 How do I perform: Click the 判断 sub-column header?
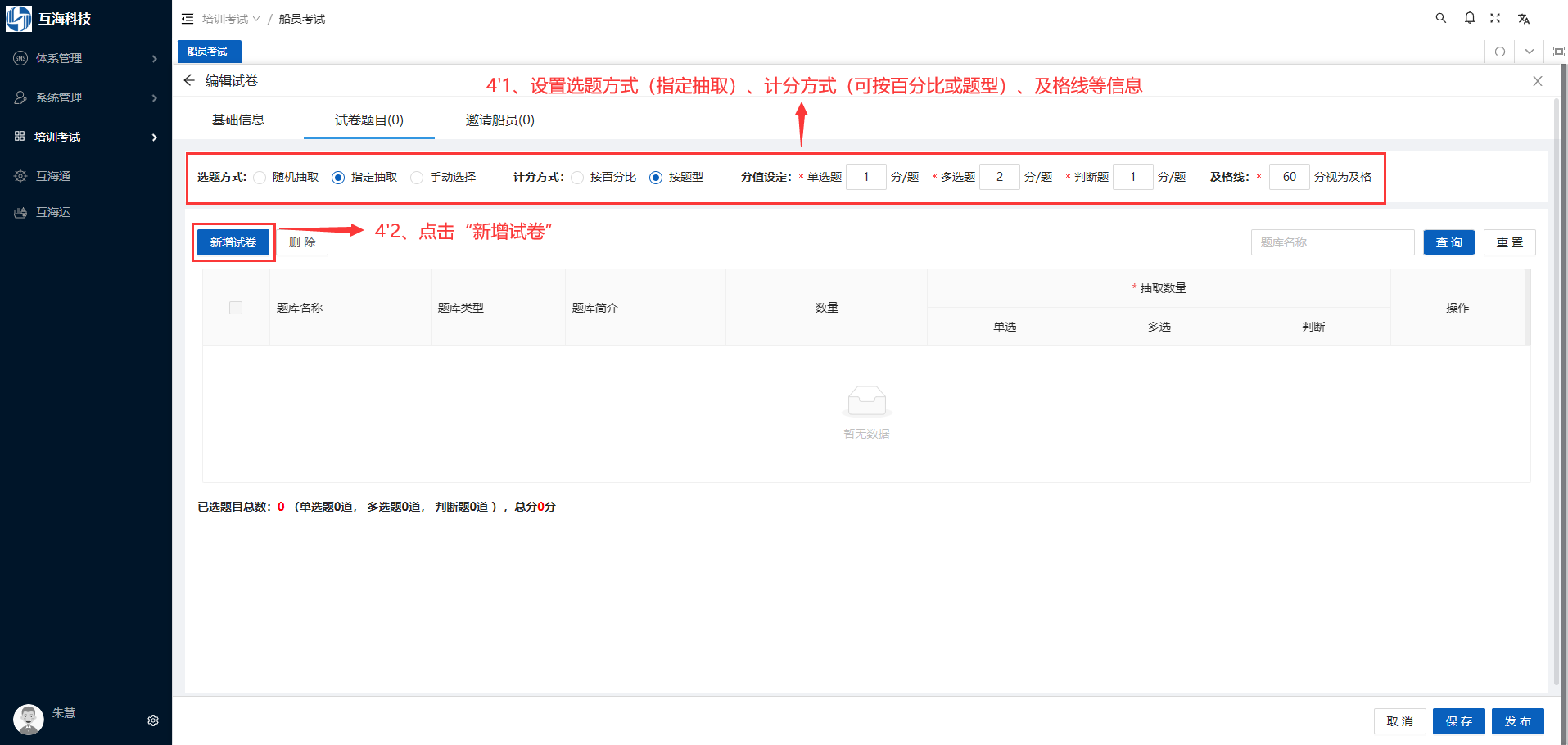1314,327
